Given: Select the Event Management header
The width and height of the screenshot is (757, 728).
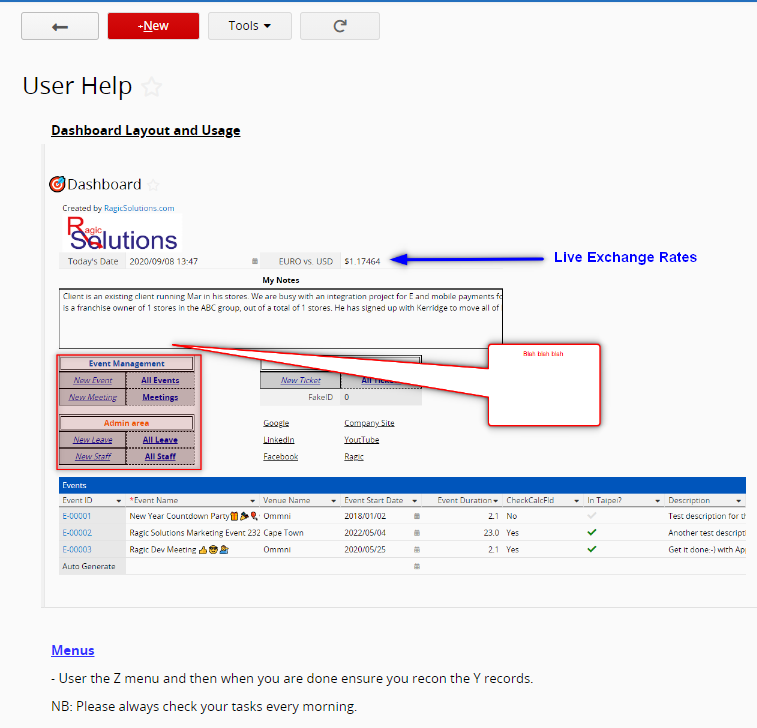Looking at the screenshot, I should click(x=126, y=364).
